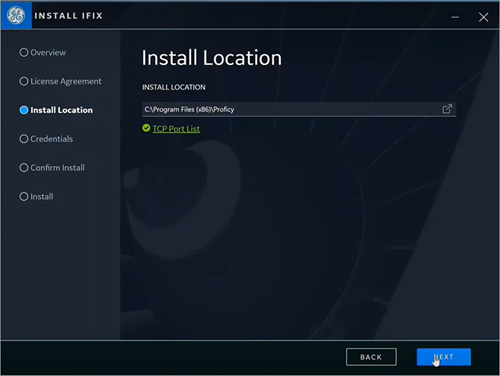Go to Install Location step label
The image size is (500, 376).
point(61,110)
